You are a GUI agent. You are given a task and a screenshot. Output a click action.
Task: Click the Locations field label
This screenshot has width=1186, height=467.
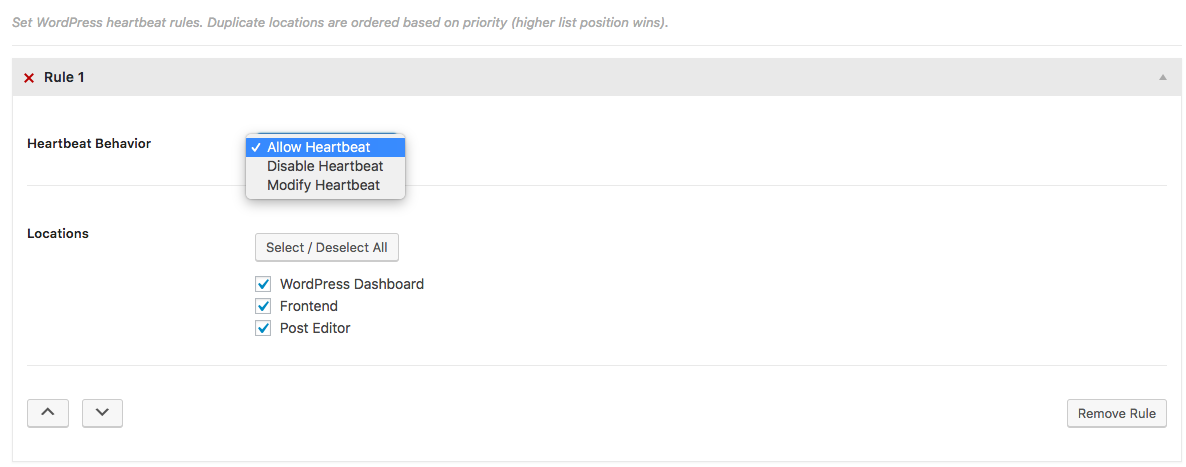click(58, 234)
